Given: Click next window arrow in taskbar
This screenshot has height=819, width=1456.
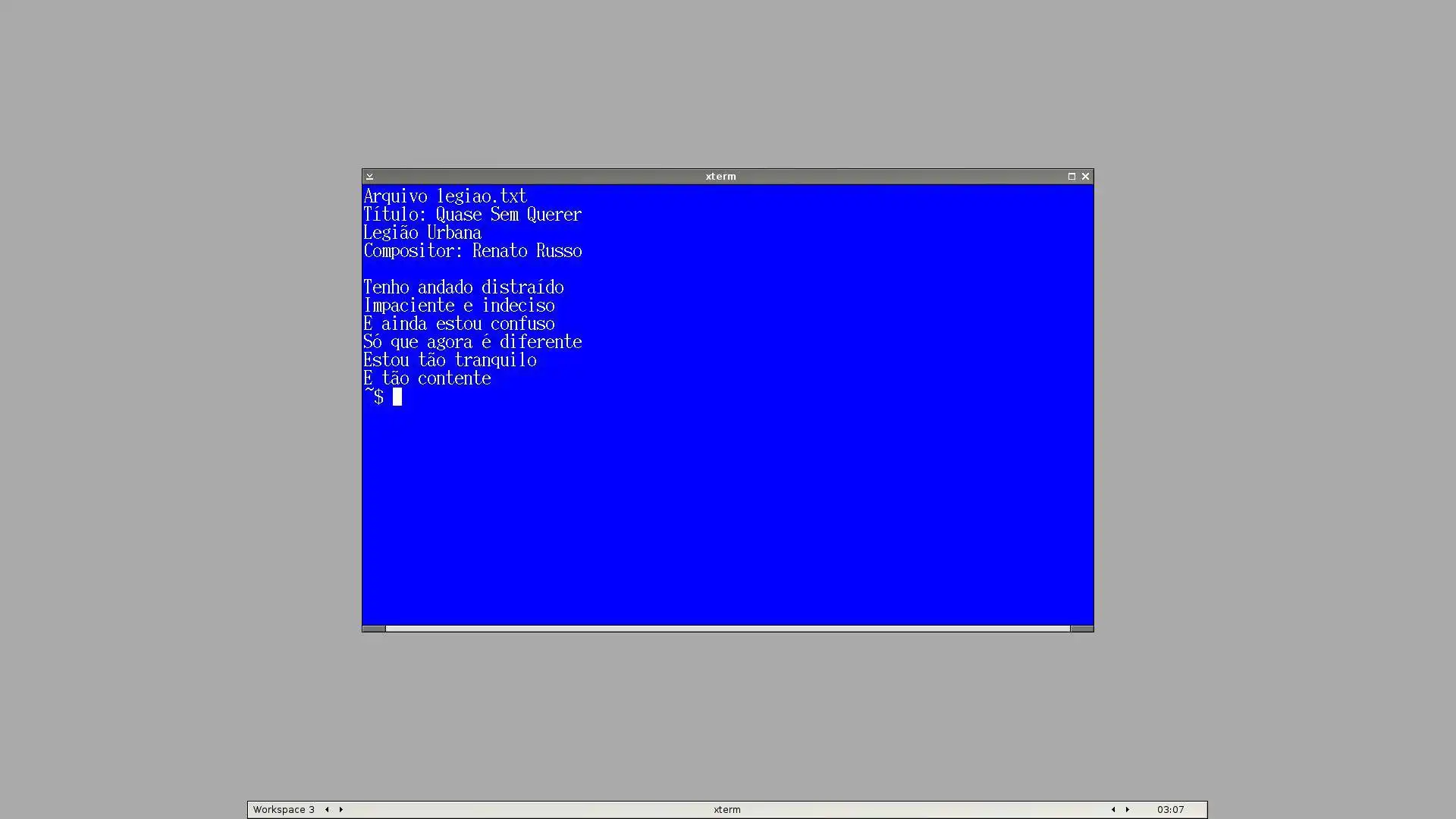Looking at the screenshot, I should click(1127, 809).
